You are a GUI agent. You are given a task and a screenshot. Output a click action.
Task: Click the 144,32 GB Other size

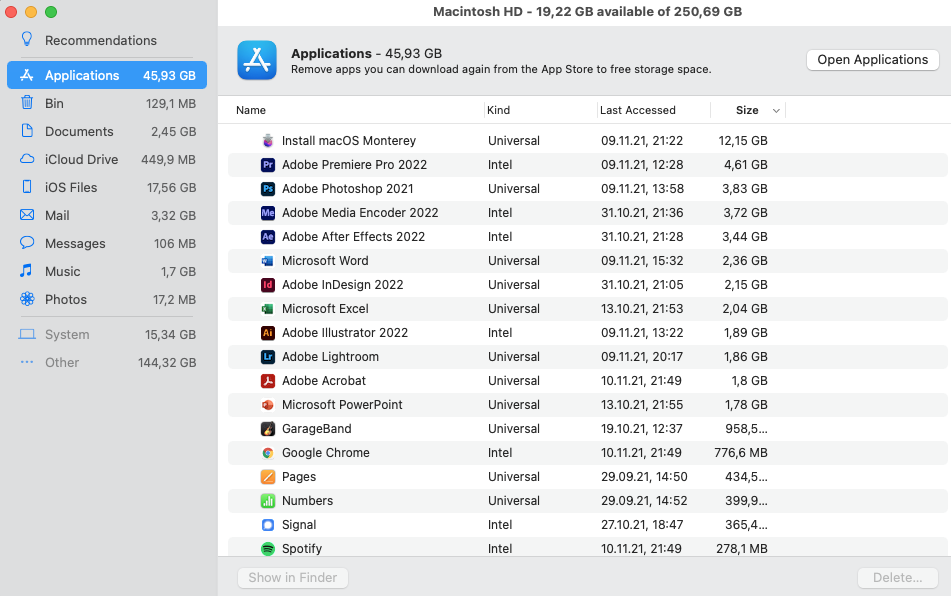pyautogui.click(x=167, y=363)
